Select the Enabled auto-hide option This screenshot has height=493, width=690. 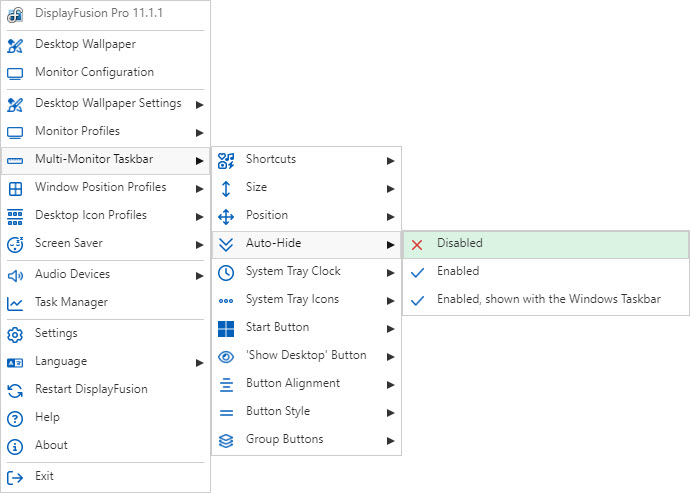(457, 272)
